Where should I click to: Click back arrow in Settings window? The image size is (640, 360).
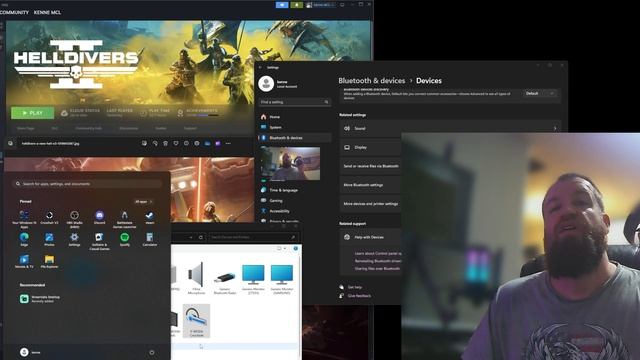pos(260,67)
